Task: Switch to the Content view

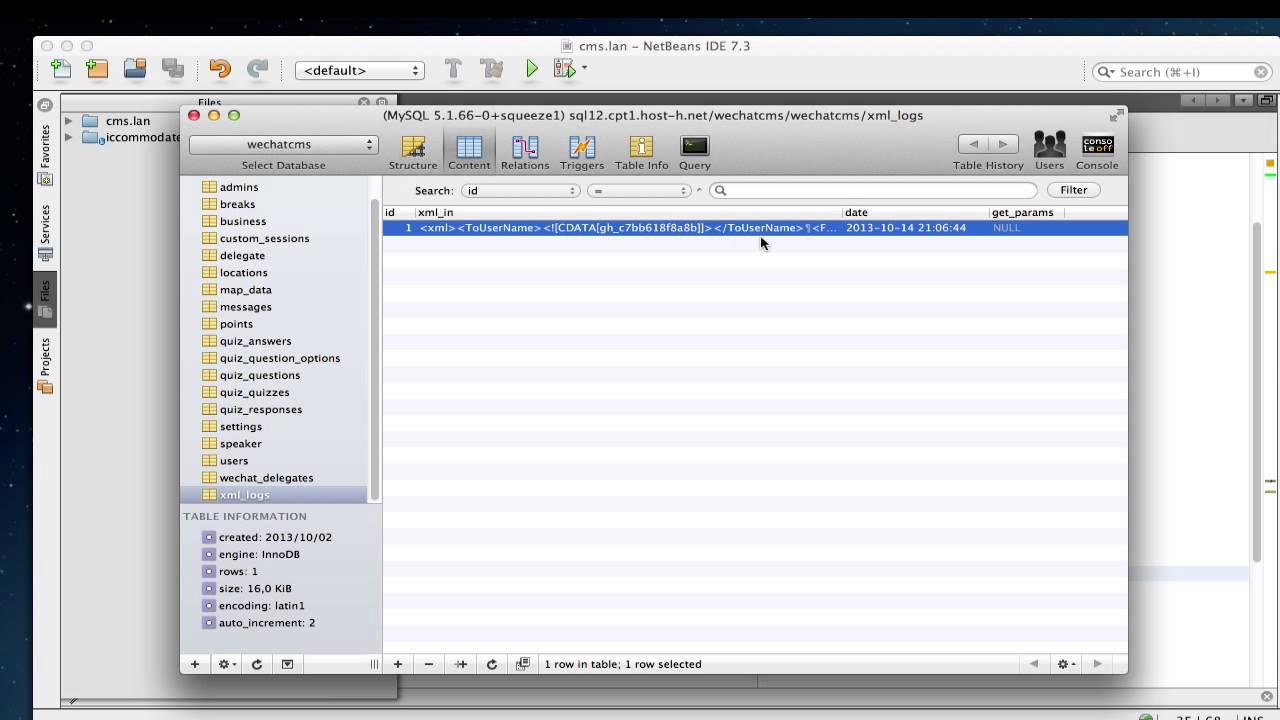Action: point(469,152)
